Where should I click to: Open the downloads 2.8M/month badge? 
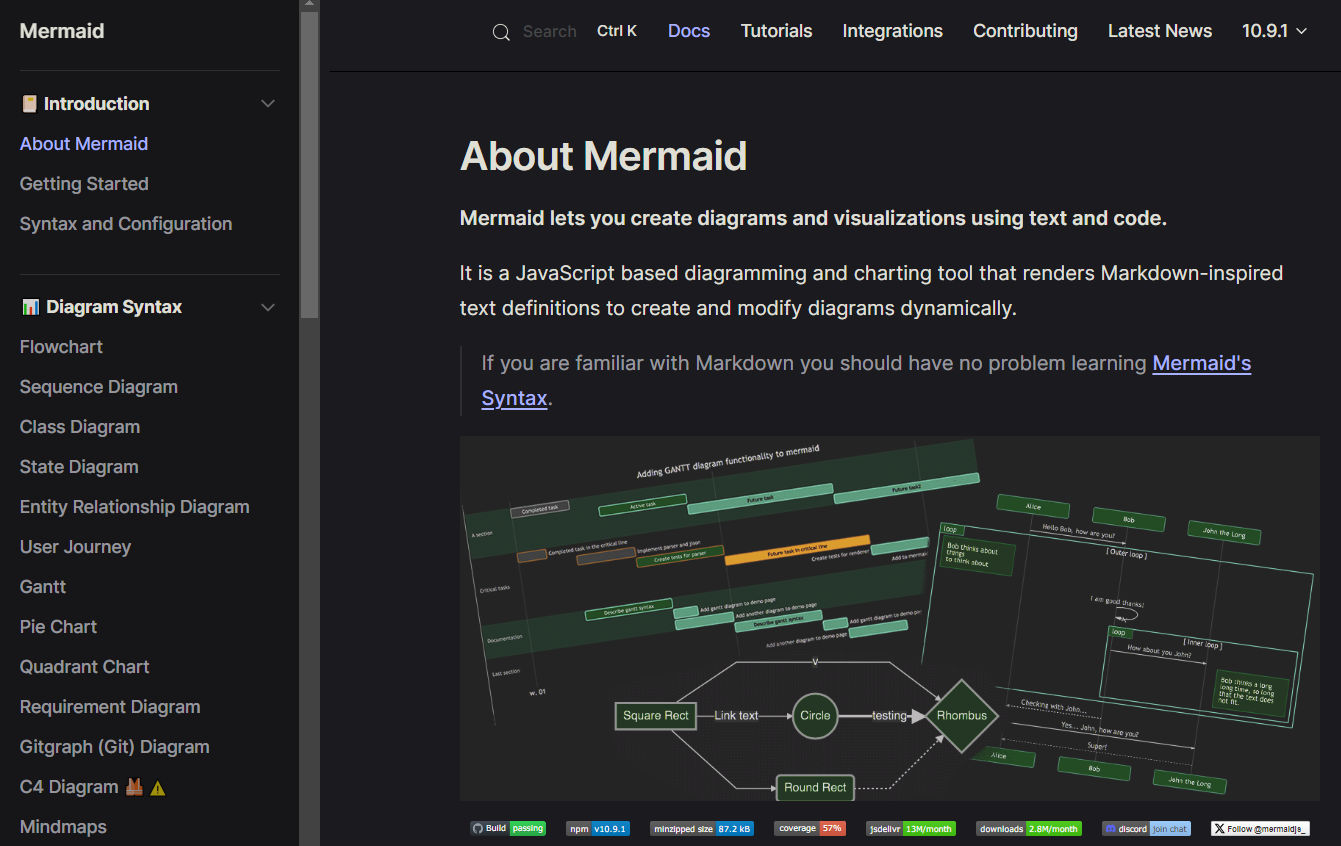[x=1029, y=828]
